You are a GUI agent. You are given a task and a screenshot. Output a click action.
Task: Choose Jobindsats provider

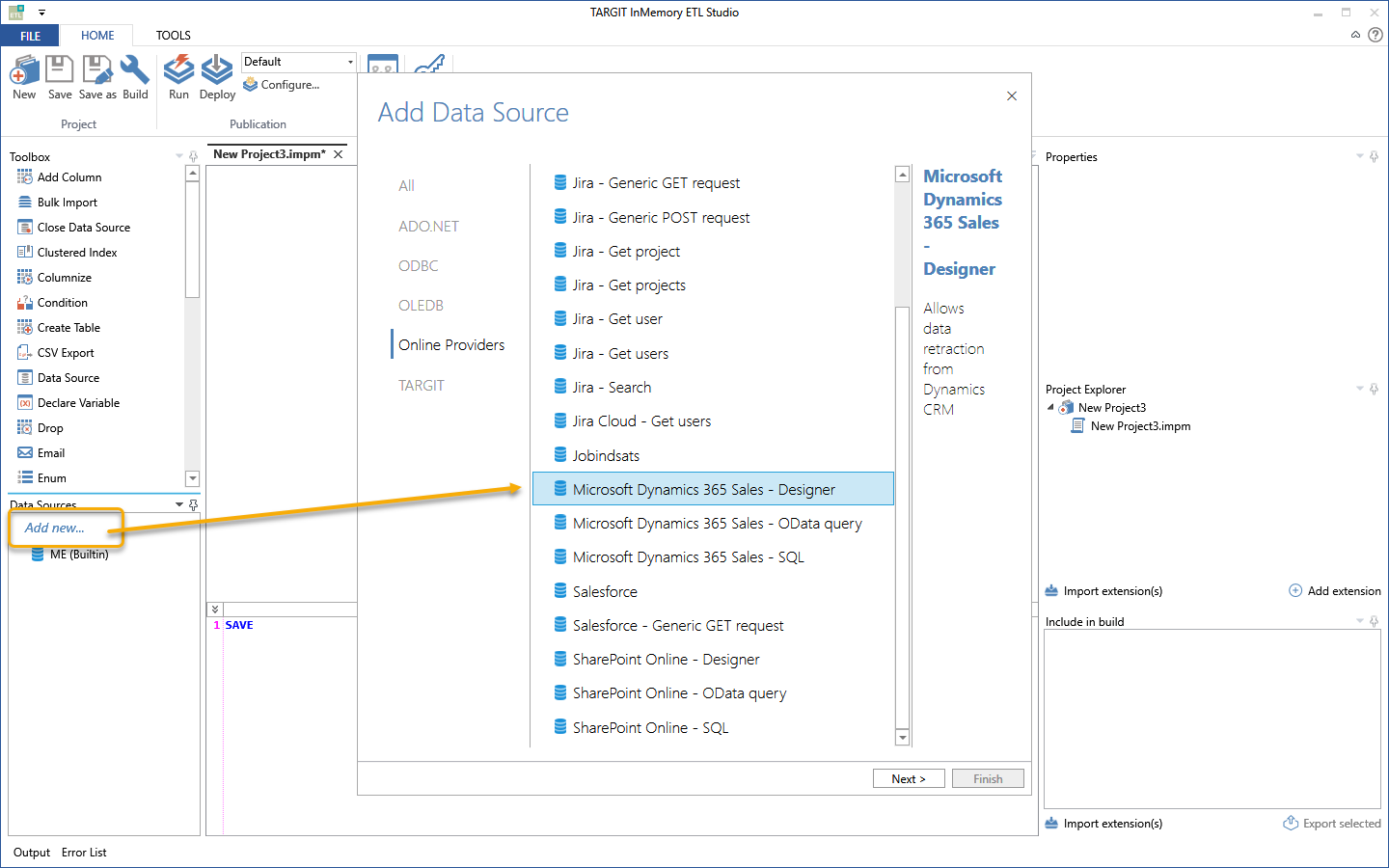[713, 456]
